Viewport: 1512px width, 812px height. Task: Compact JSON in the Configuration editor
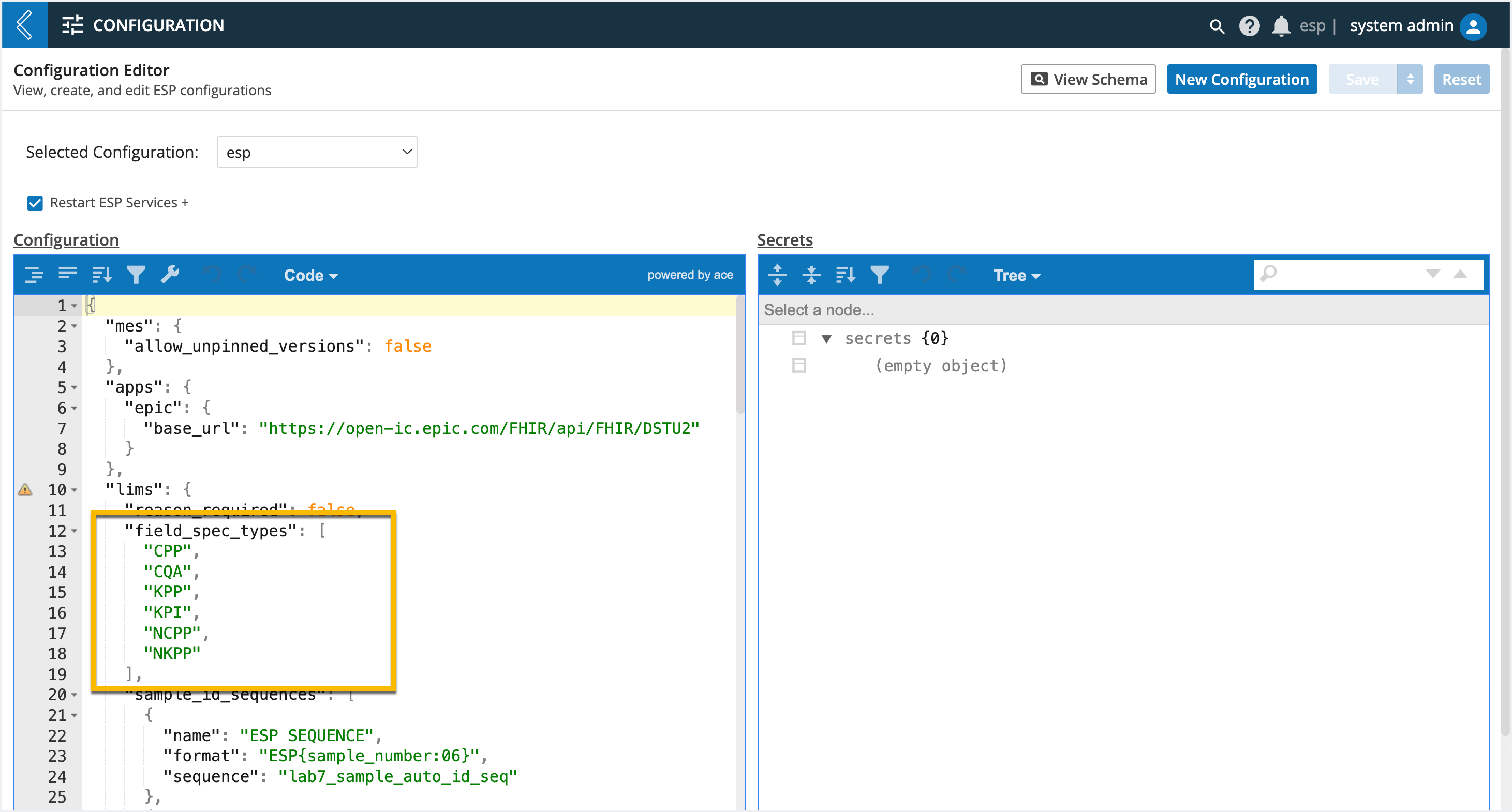[x=67, y=275]
